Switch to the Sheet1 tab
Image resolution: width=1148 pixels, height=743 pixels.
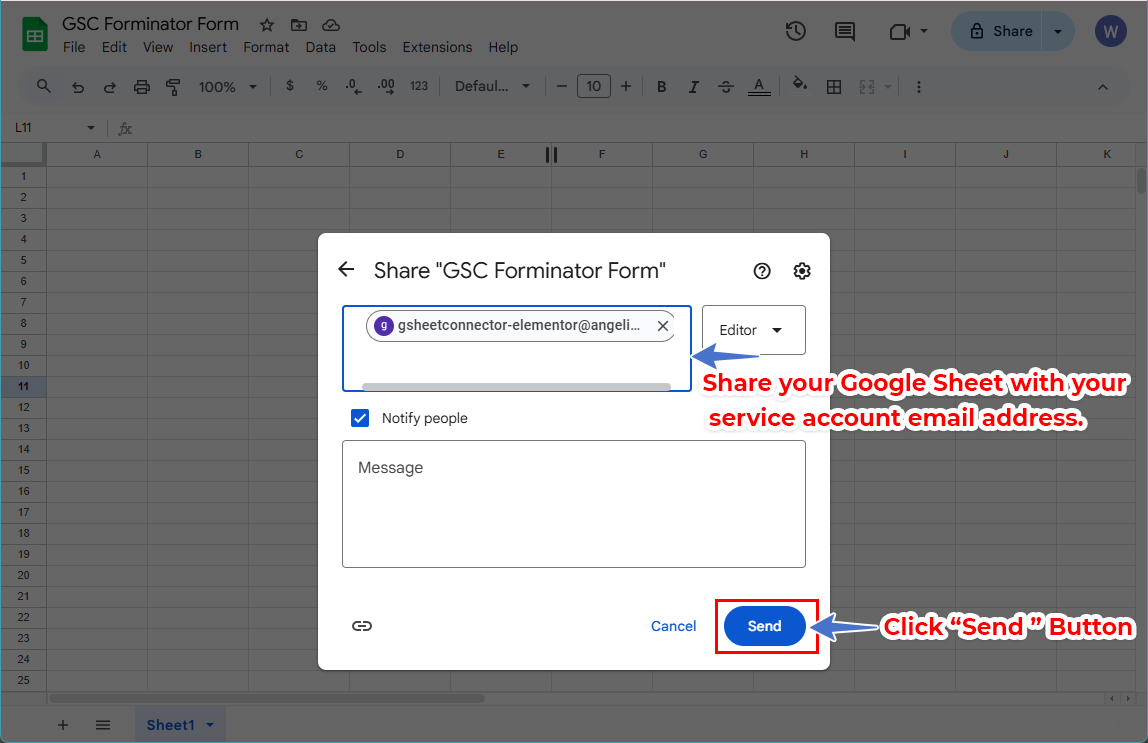pos(170,724)
